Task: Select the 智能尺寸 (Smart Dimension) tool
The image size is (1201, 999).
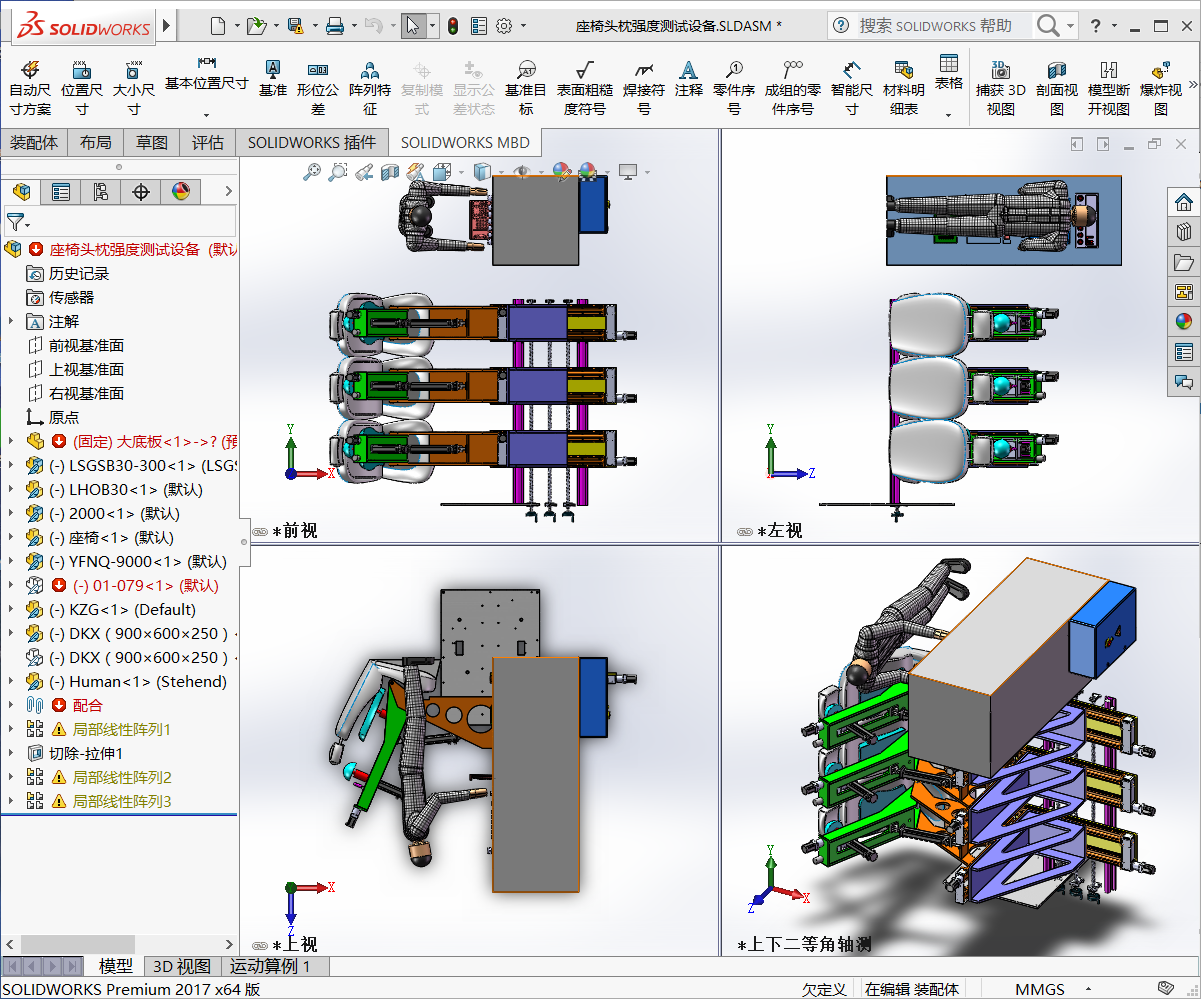Action: 852,88
